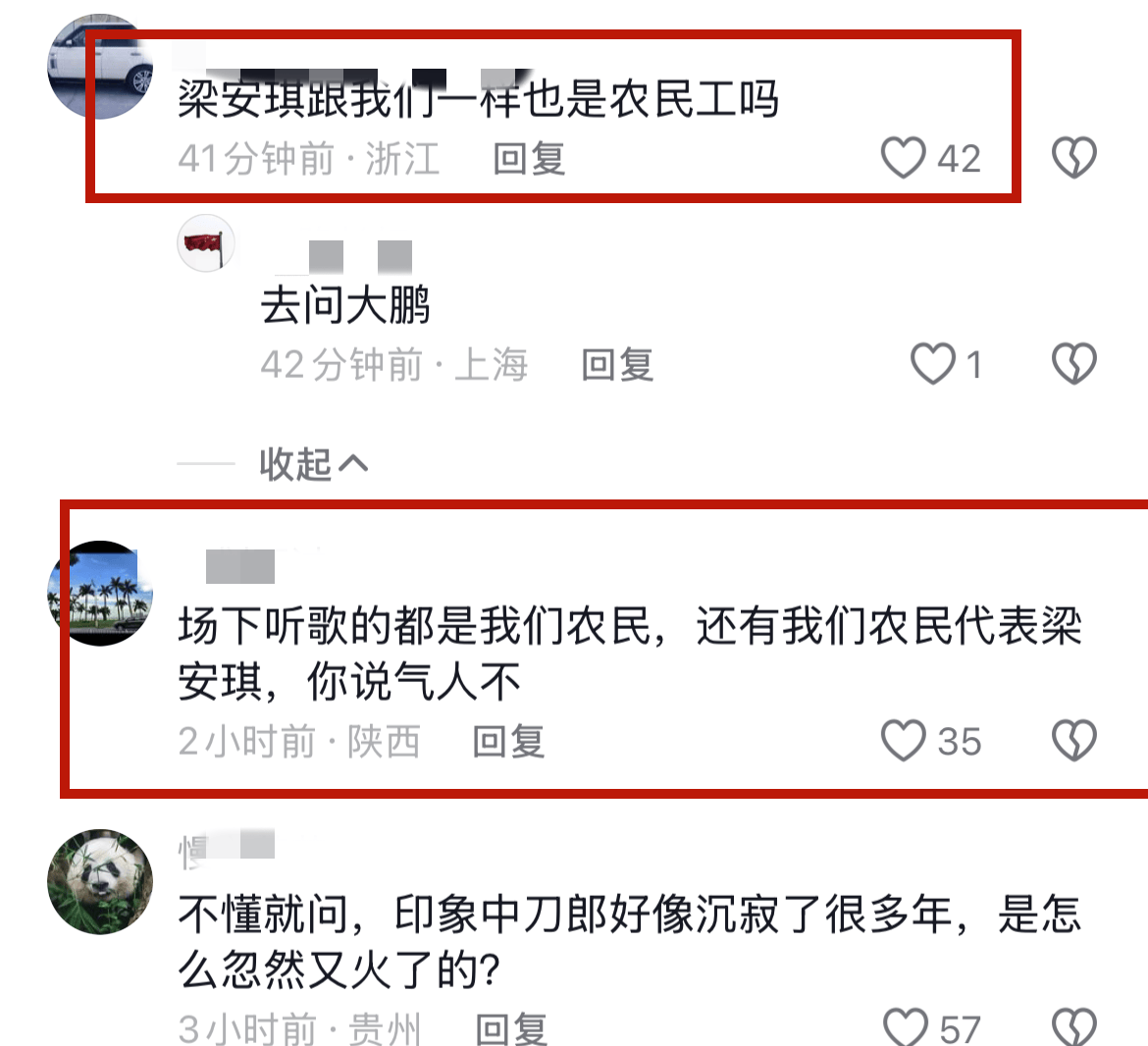Screen dimensions: 1148x1046
Task: Dislike the Zhejiang comment with broken heart
Action: coord(1074,157)
